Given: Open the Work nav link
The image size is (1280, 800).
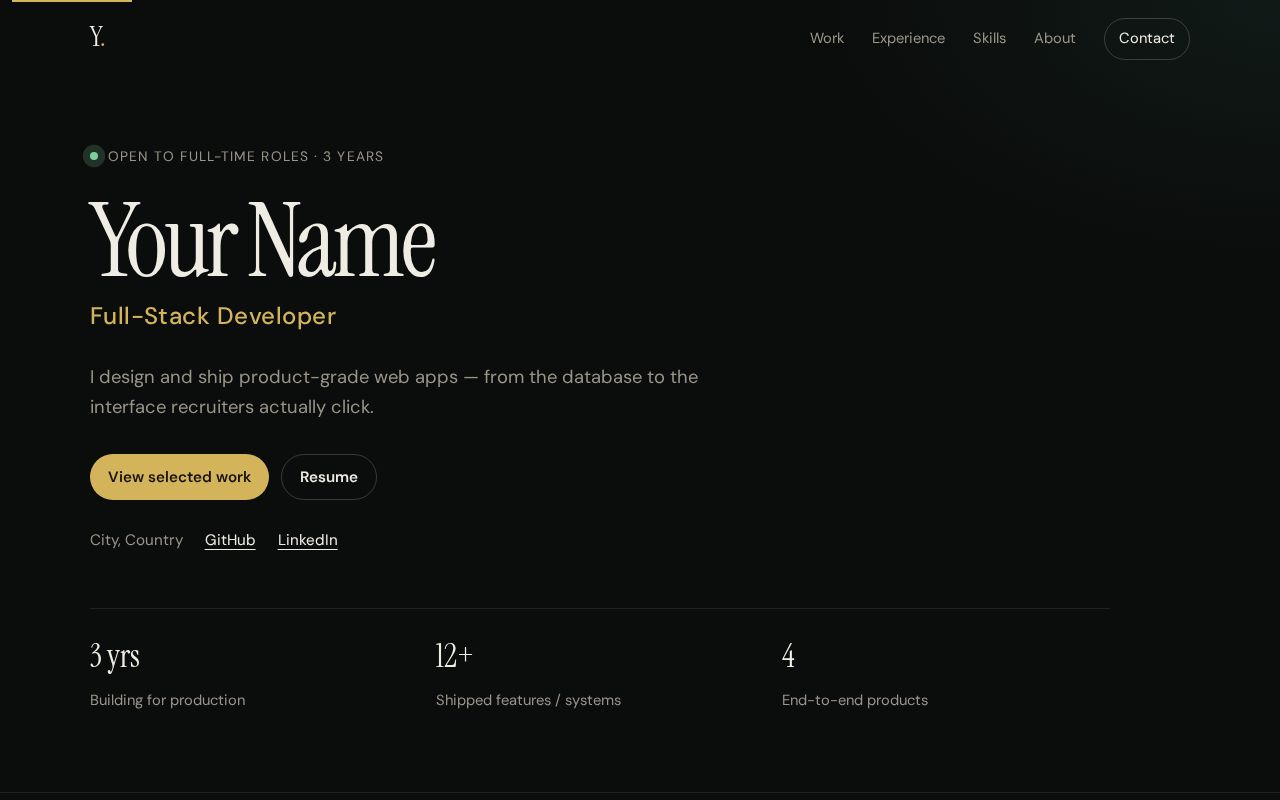Looking at the screenshot, I should [827, 38].
